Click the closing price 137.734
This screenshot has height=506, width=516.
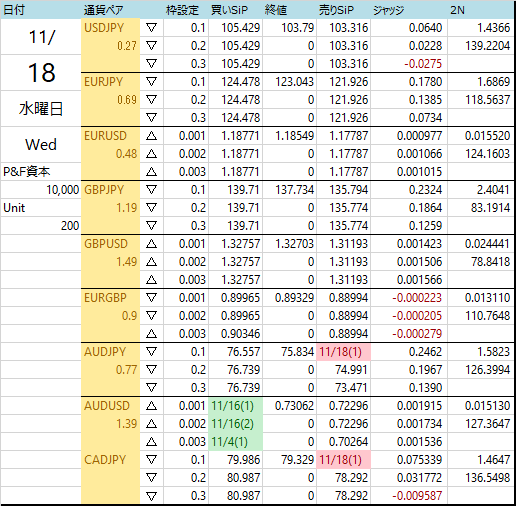295,190
